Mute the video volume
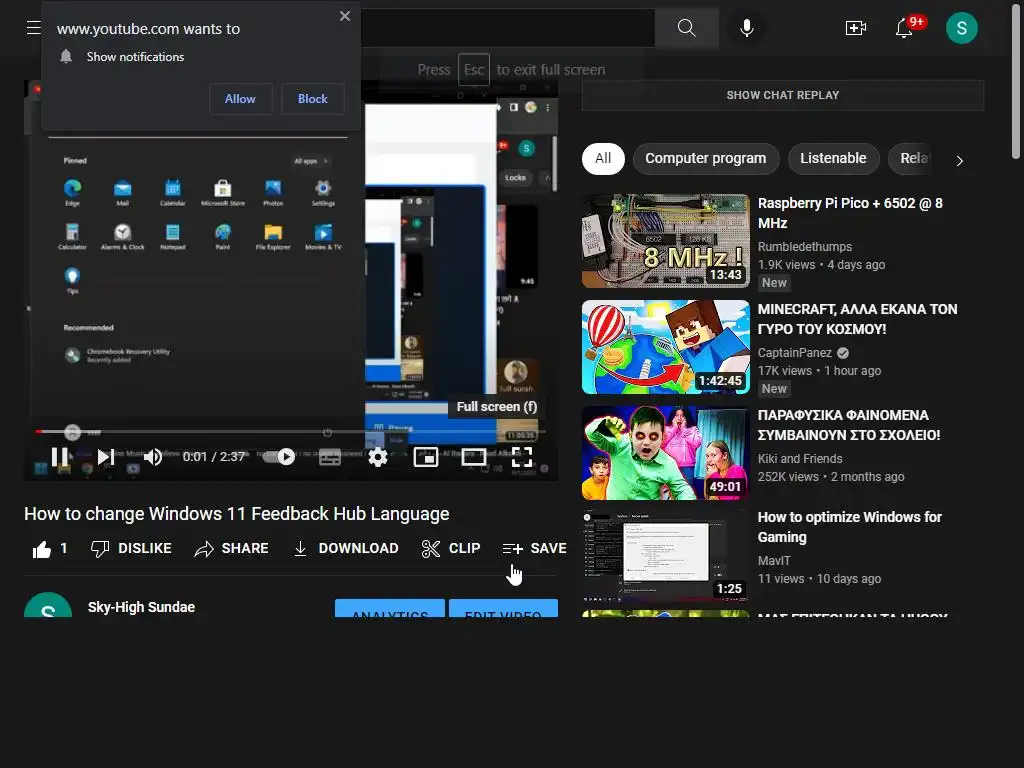The height and width of the screenshot is (768, 1024). pyautogui.click(x=153, y=456)
